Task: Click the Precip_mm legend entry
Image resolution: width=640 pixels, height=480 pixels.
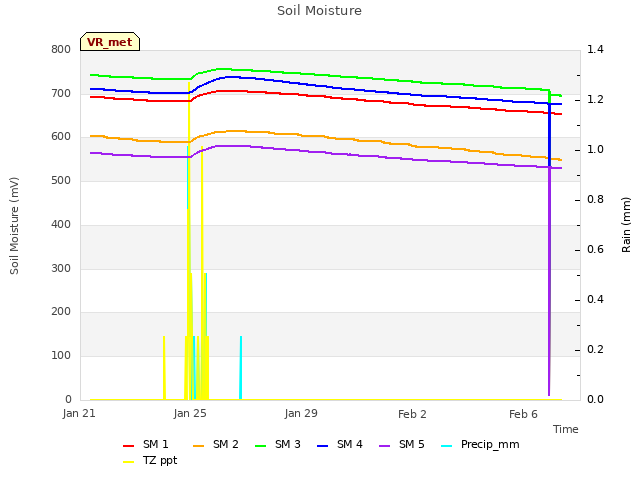Action: (x=480, y=444)
